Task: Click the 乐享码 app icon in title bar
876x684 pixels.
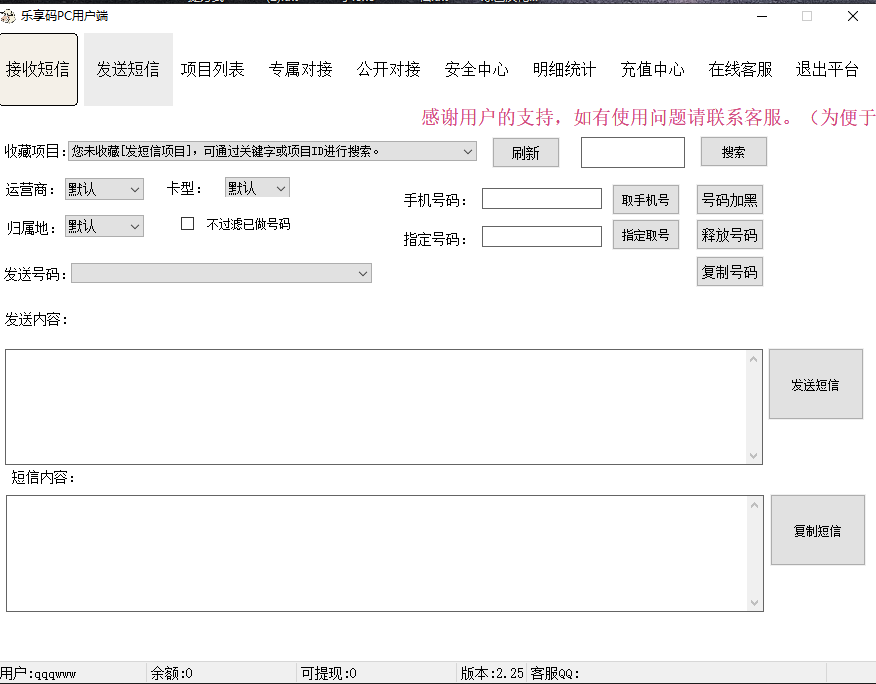Action: [8, 16]
